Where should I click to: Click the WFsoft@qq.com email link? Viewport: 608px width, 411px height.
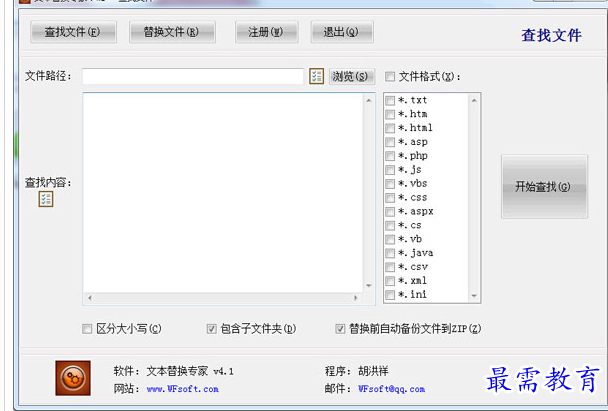point(391,389)
